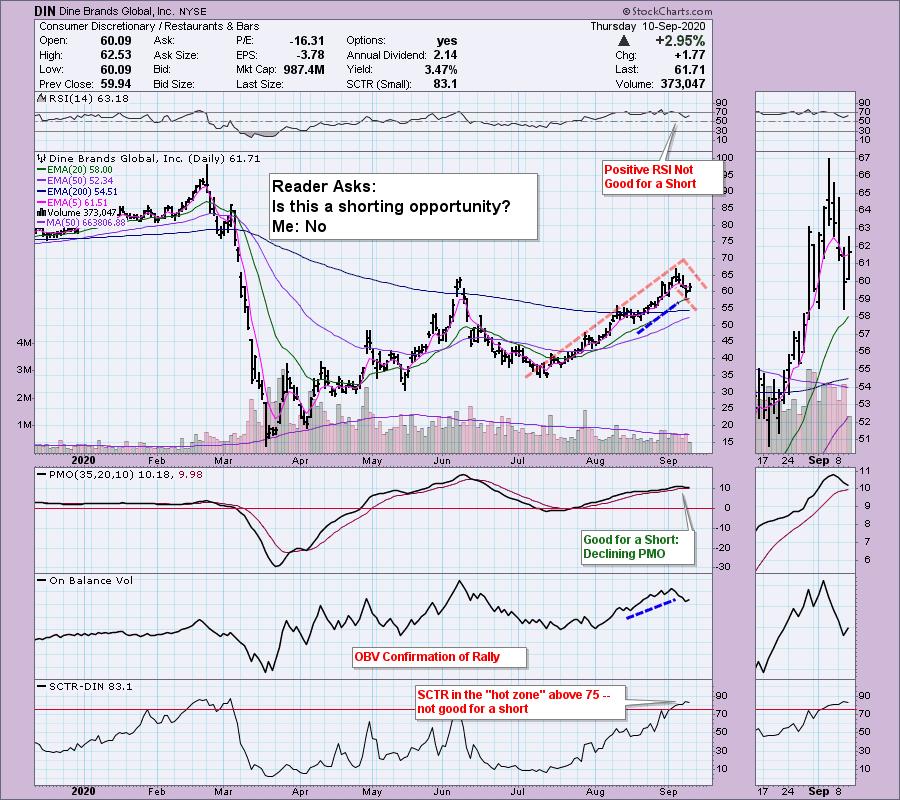Screen dimensions: 900x800
Task: Click the SCTR (Small) value "83.1" in quote table
Action: 446,84
